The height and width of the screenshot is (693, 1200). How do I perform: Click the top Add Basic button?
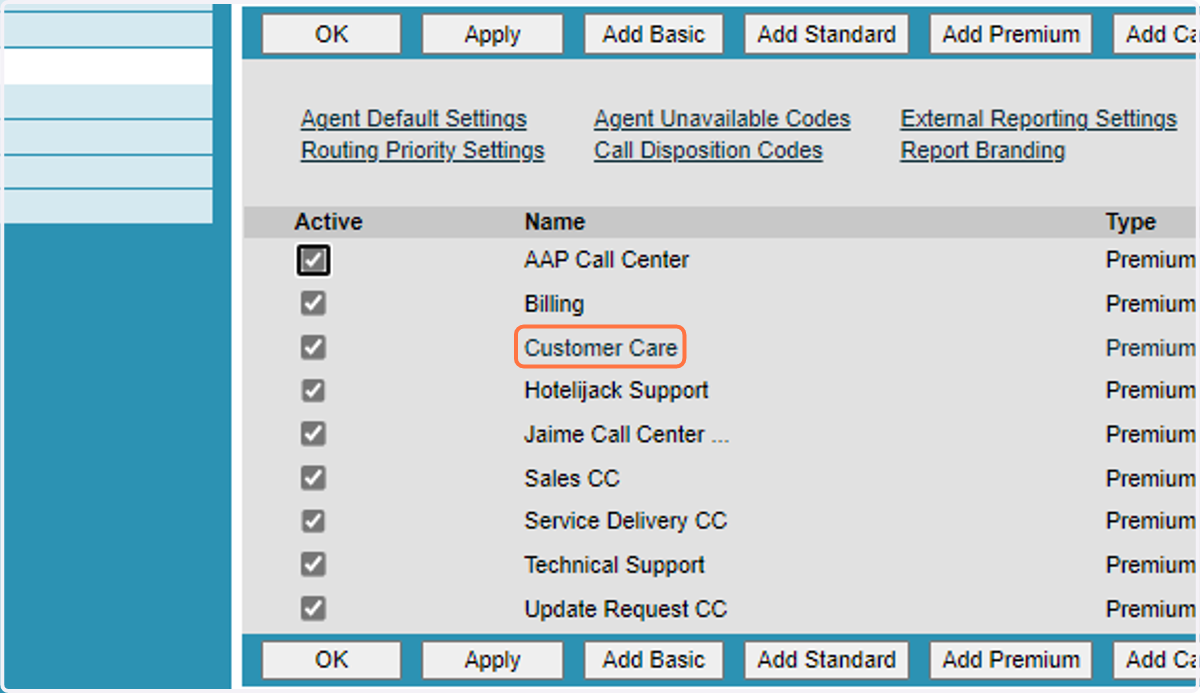tap(654, 34)
